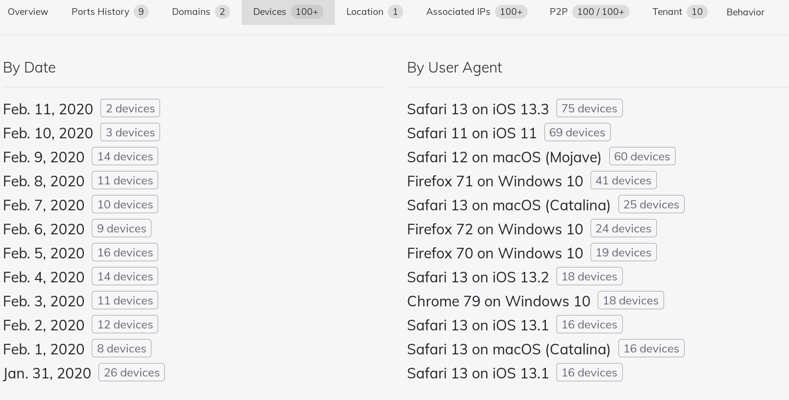789x400 pixels.
Task: Click 60 devices badge for macOS Mojave
Action: [642, 156]
